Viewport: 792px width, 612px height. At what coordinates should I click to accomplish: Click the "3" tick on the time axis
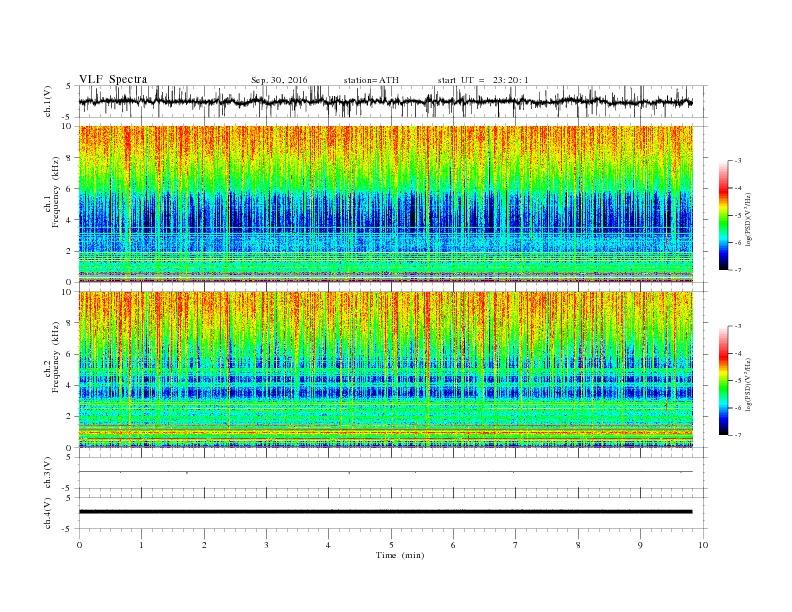pos(266,545)
